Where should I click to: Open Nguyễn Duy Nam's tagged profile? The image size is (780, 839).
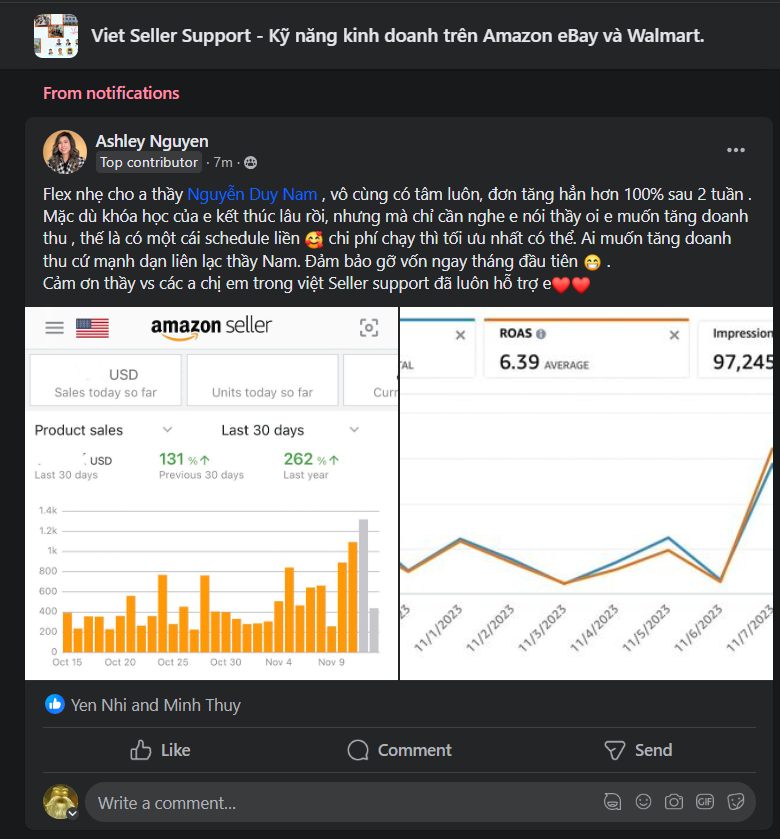coord(252,194)
